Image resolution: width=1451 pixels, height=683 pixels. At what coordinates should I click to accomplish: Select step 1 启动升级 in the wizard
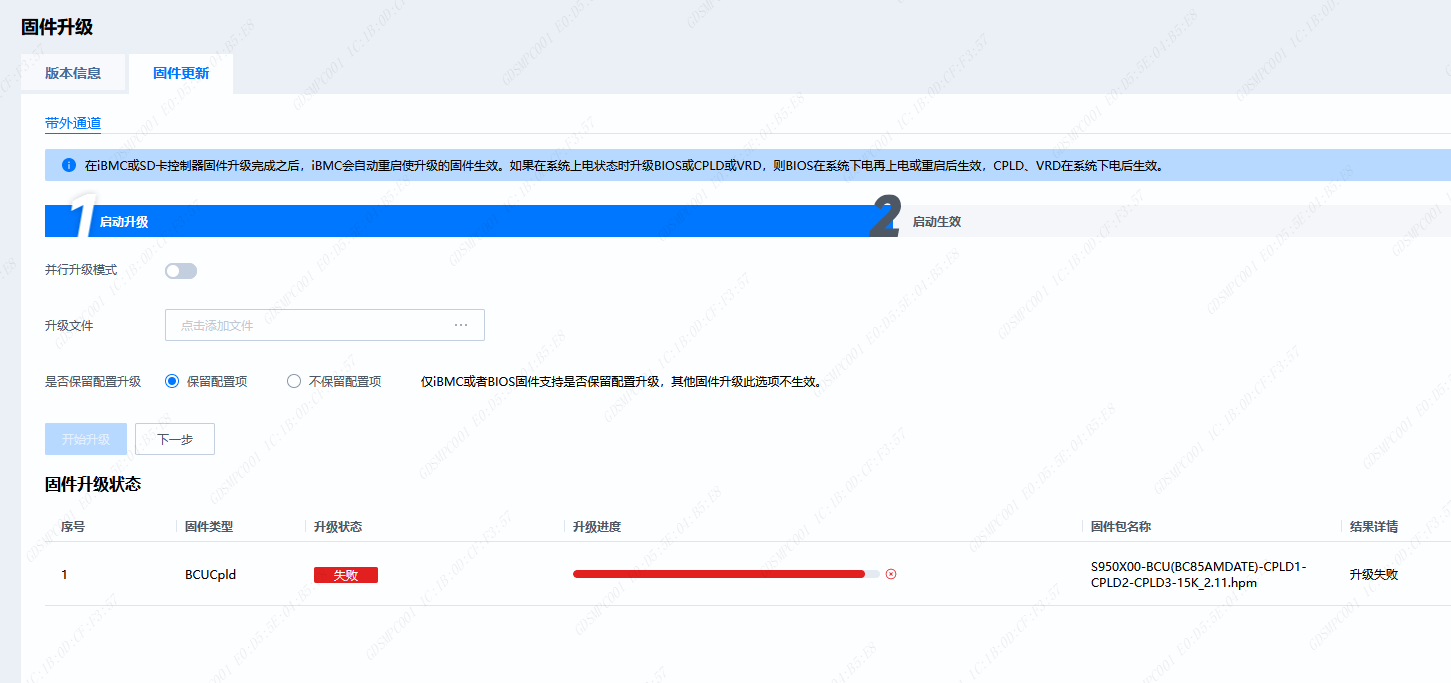click(x=124, y=221)
